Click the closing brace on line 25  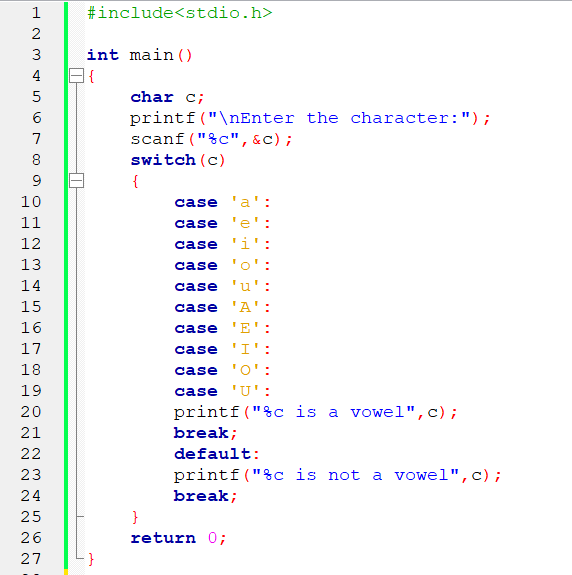point(135,517)
